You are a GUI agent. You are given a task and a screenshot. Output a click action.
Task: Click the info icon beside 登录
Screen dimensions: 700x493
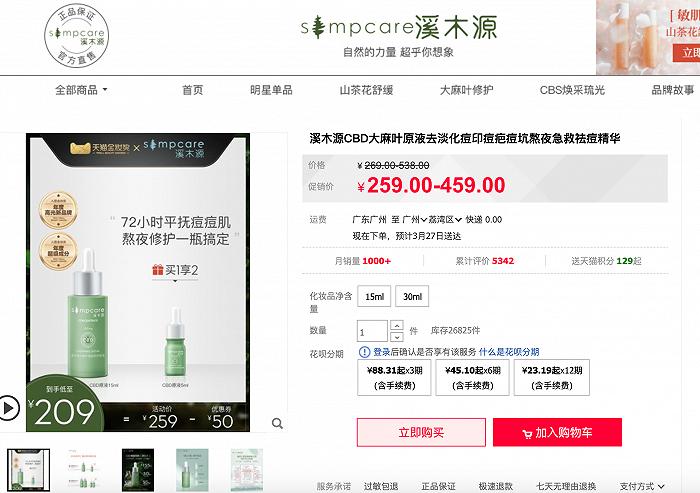click(x=364, y=352)
